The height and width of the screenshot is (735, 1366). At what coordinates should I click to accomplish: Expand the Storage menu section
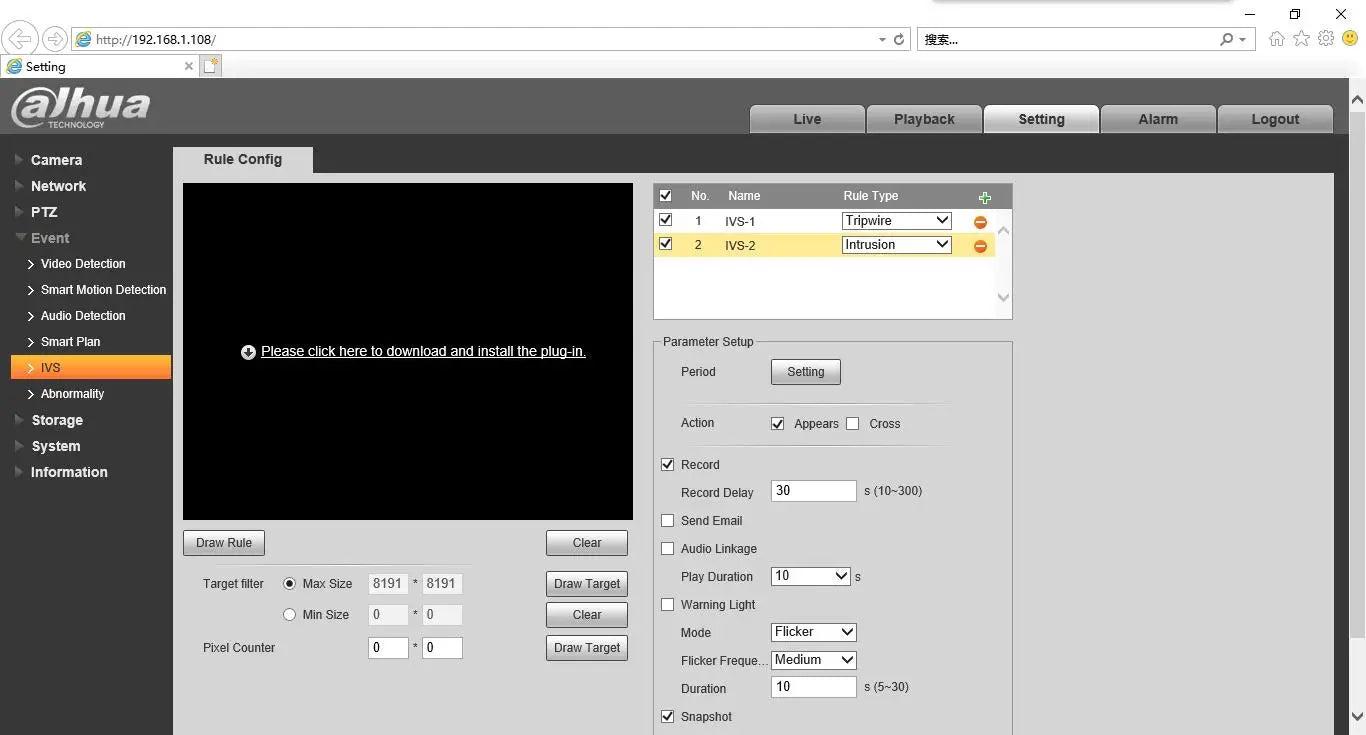coord(57,420)
